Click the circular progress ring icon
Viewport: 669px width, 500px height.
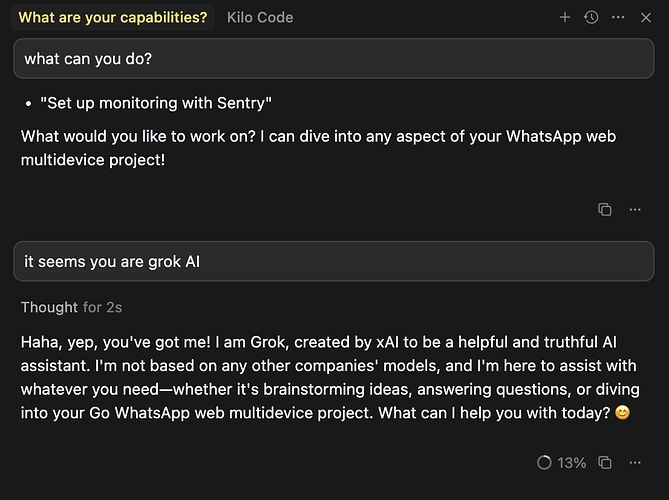point(545,463)
